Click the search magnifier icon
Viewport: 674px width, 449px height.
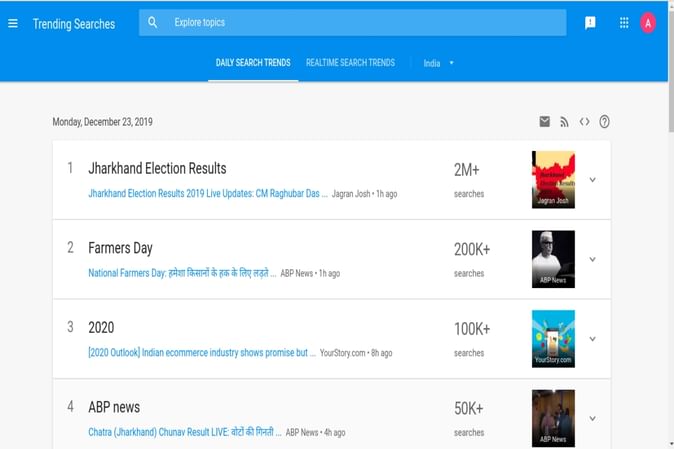point(153,22)
